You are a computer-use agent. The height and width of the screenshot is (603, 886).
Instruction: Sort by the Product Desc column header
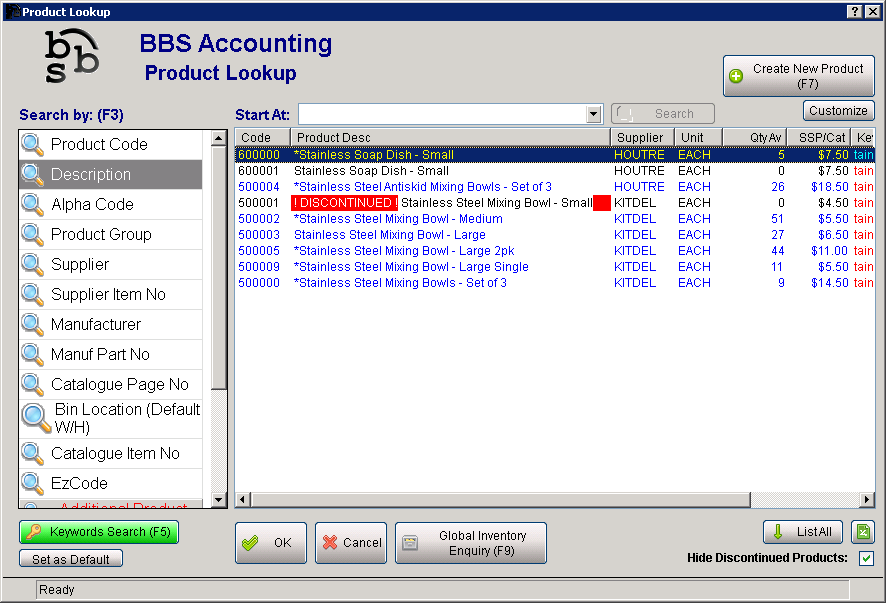(x=450, y=137)
